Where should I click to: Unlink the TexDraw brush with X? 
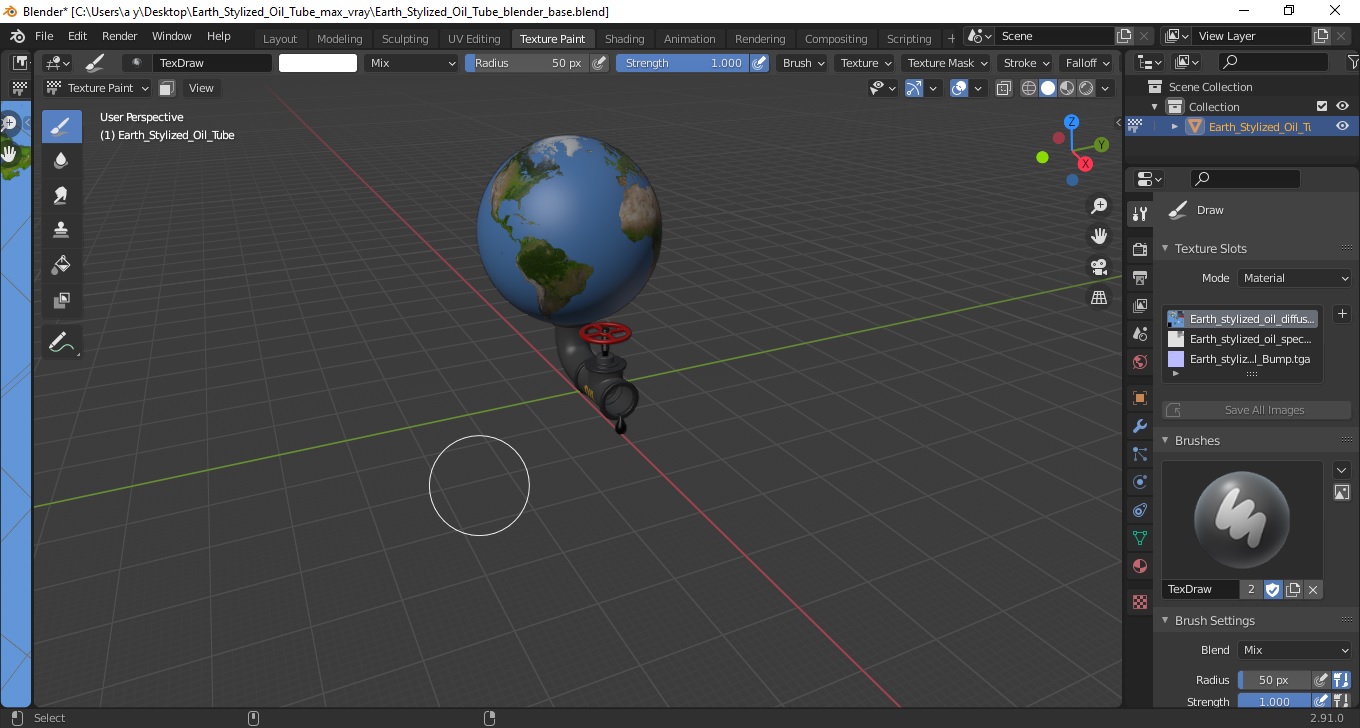[1313, 589]
